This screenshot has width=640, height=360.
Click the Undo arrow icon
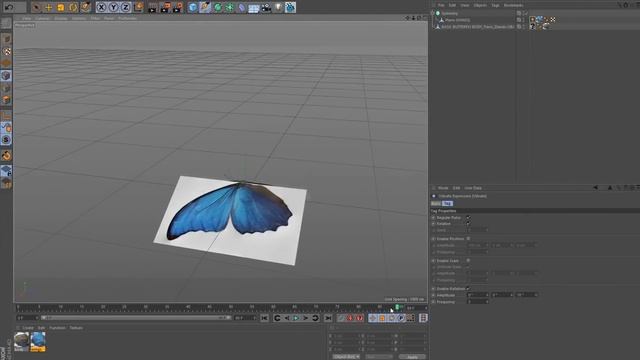(9, 7)
